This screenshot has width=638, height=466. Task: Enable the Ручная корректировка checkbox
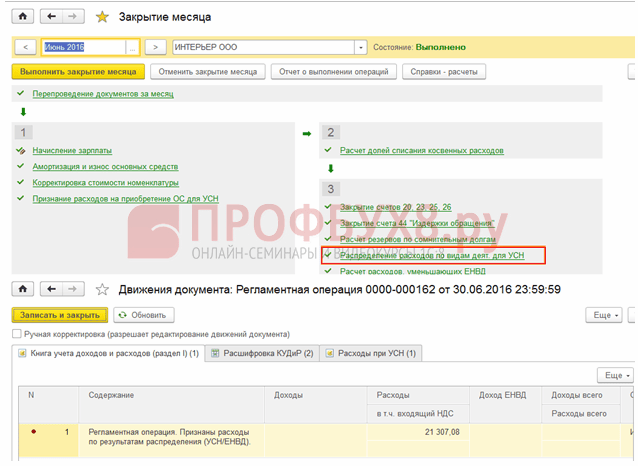pyautogui.click(x=17, y=334)
